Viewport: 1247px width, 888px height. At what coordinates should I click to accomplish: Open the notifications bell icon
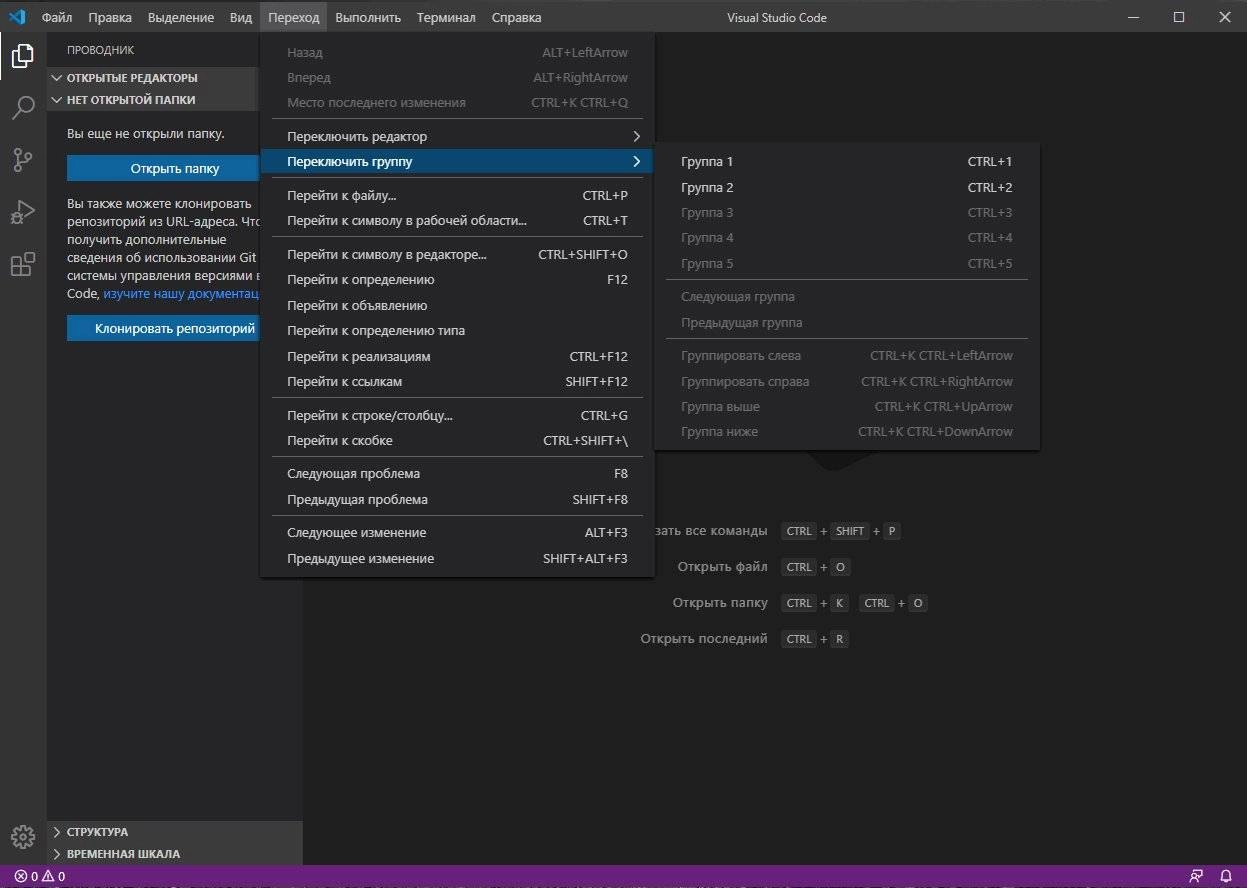point(1226,877)
